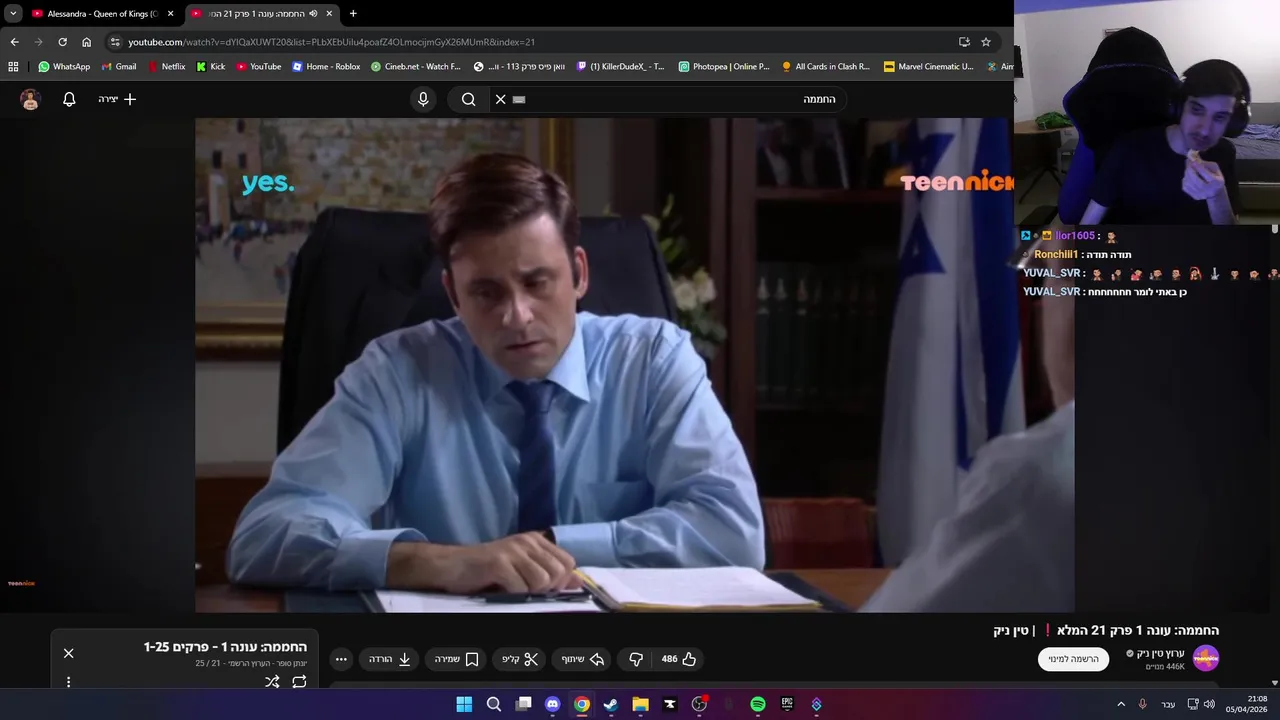Mute the החממה tab audio icon

click(313, 14)
